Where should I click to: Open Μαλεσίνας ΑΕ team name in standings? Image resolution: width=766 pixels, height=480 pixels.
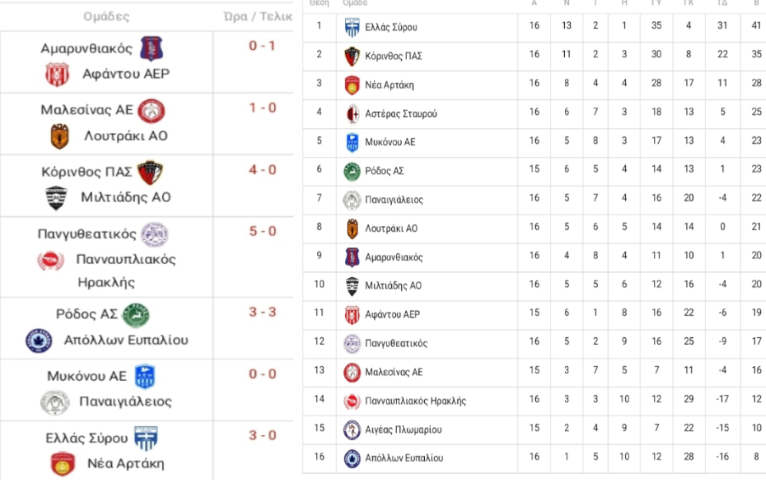(394, 372)
